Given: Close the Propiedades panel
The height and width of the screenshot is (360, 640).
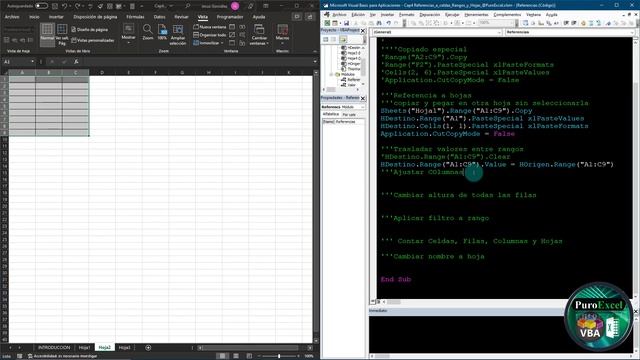Looking at the screenshot, I should click(x=363, y=98).
